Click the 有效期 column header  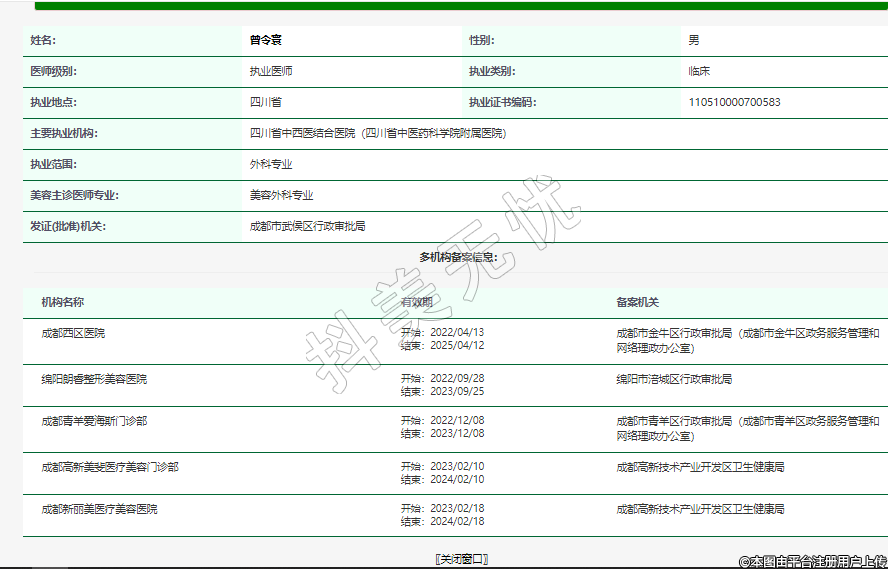(416, 302)
